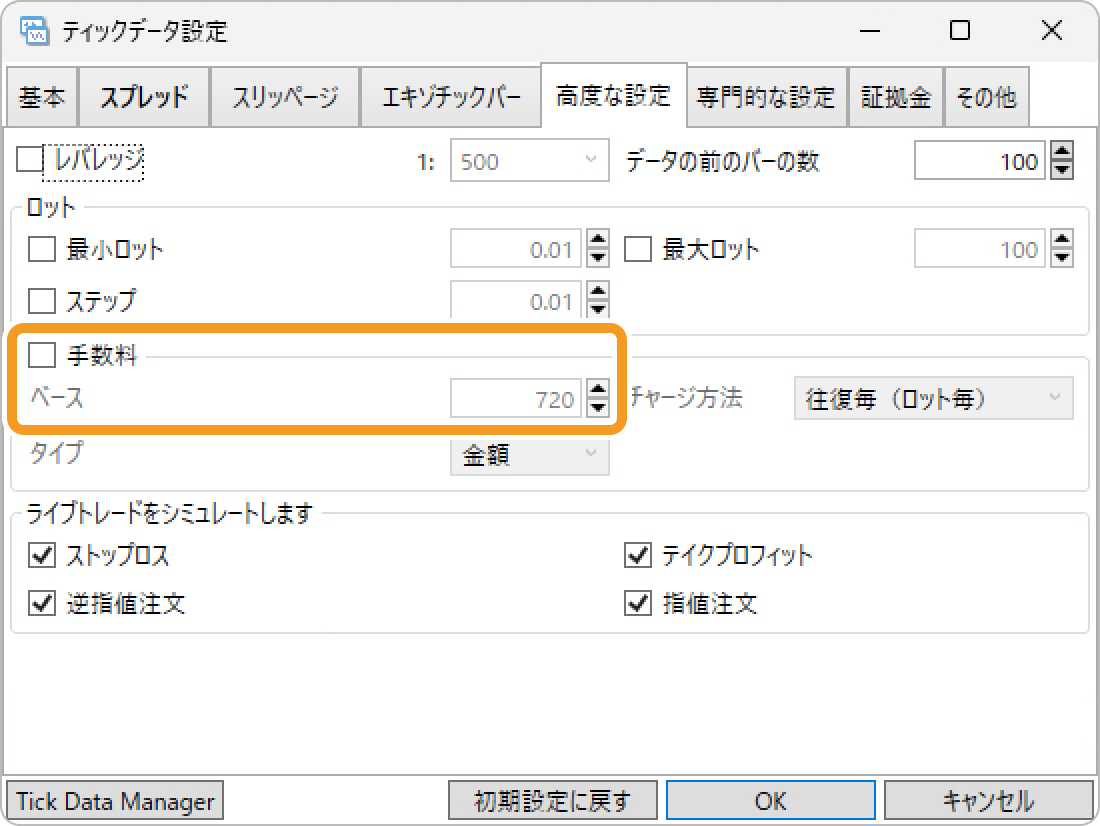
Task: Click the ステップ 0.01 value field
Action: click(x=516, y=300)
